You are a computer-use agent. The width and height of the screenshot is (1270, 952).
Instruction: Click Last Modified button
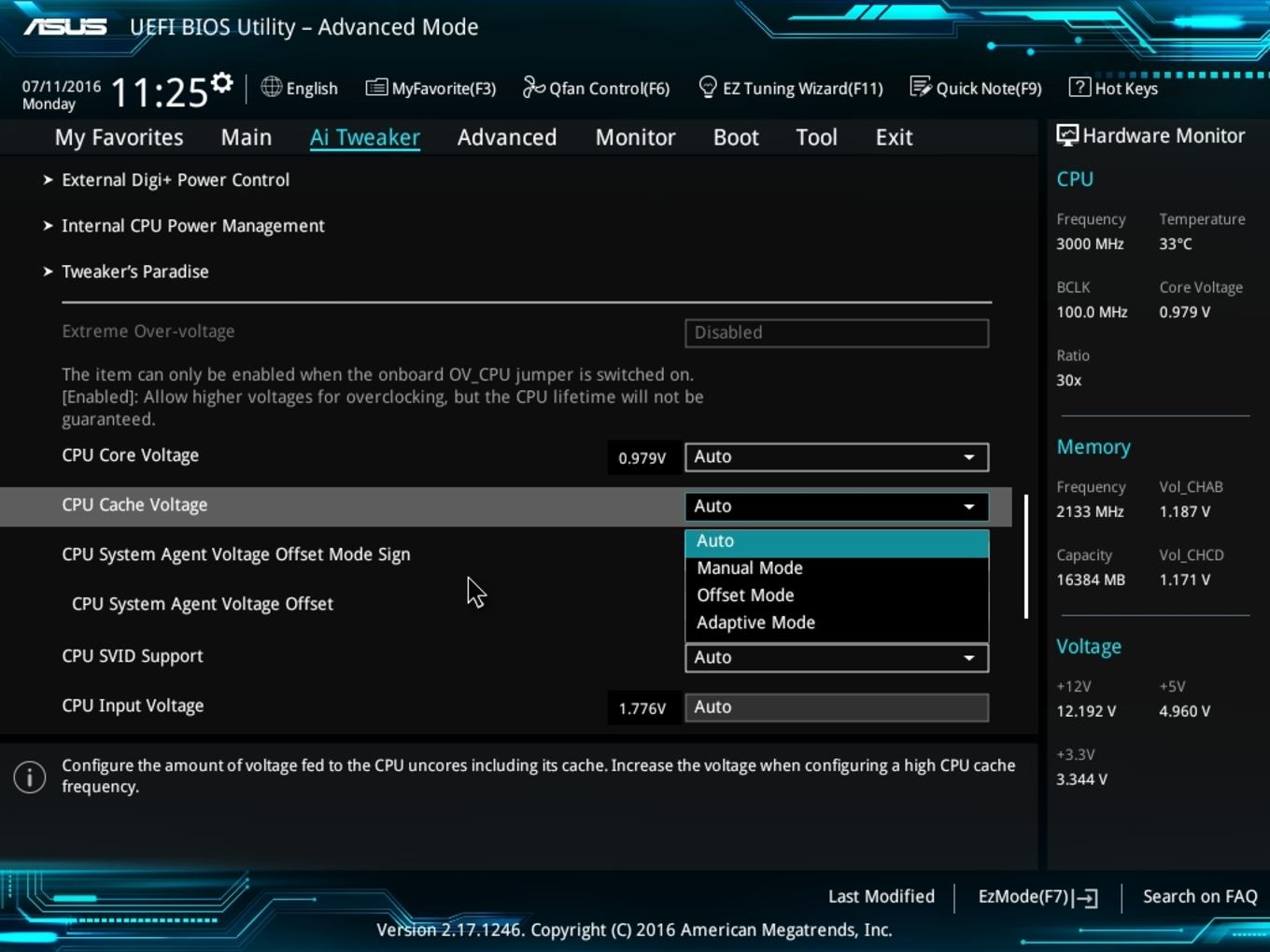pyautogui.click(x=882, y=896)
